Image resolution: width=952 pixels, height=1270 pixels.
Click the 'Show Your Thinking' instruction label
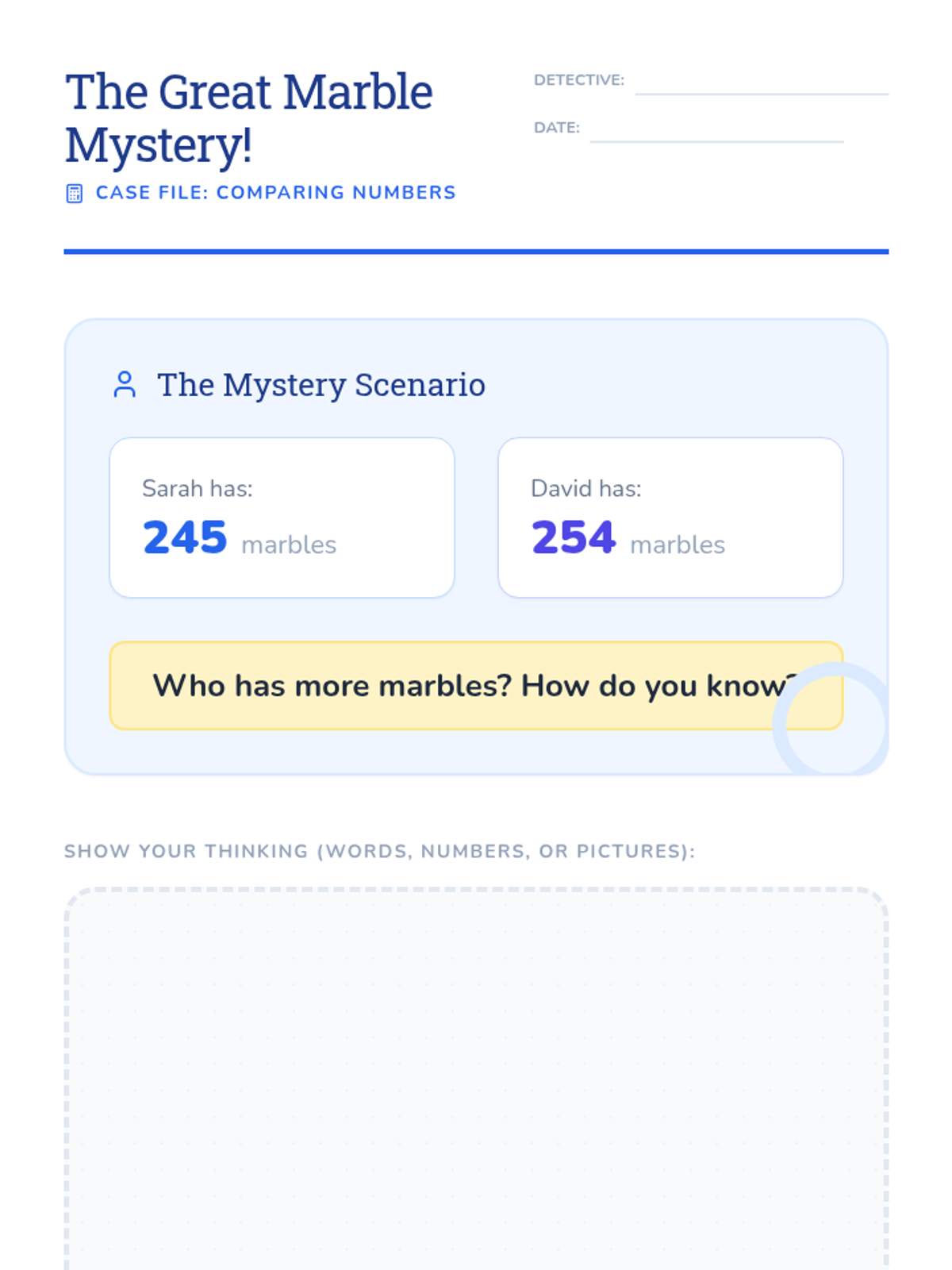[379, 852]
